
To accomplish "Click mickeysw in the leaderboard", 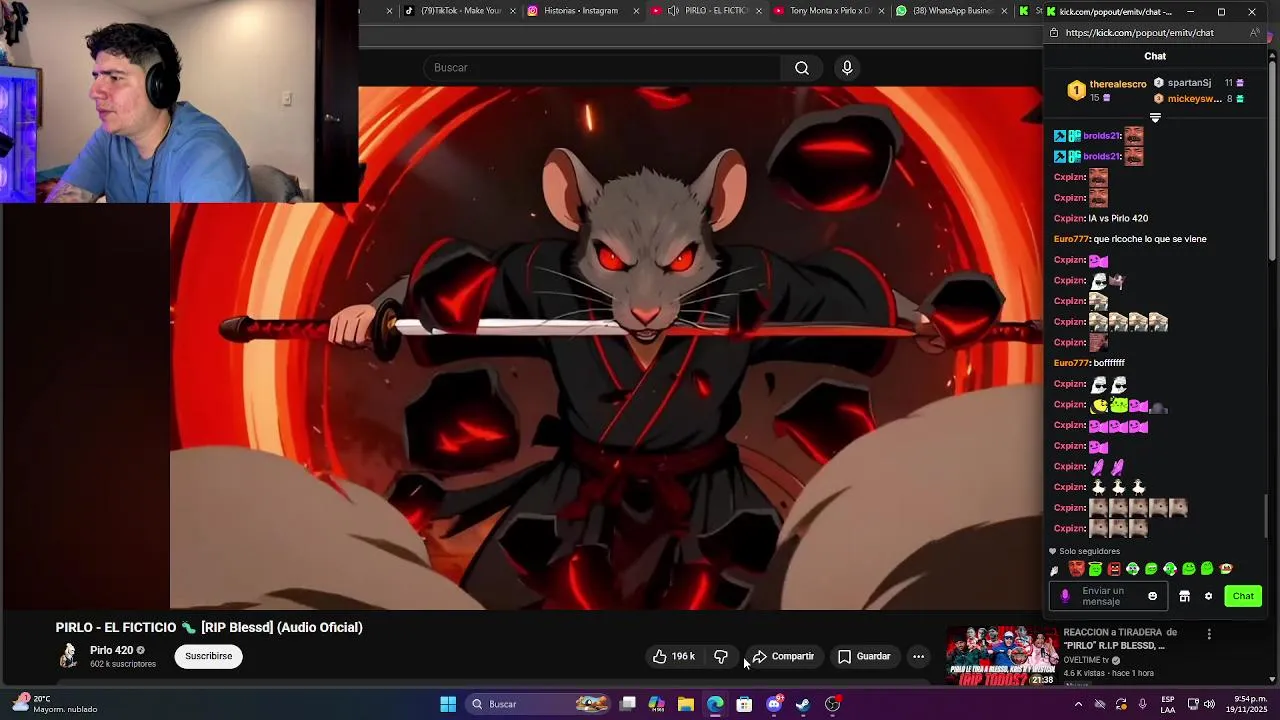I will tap(1194, 99).
